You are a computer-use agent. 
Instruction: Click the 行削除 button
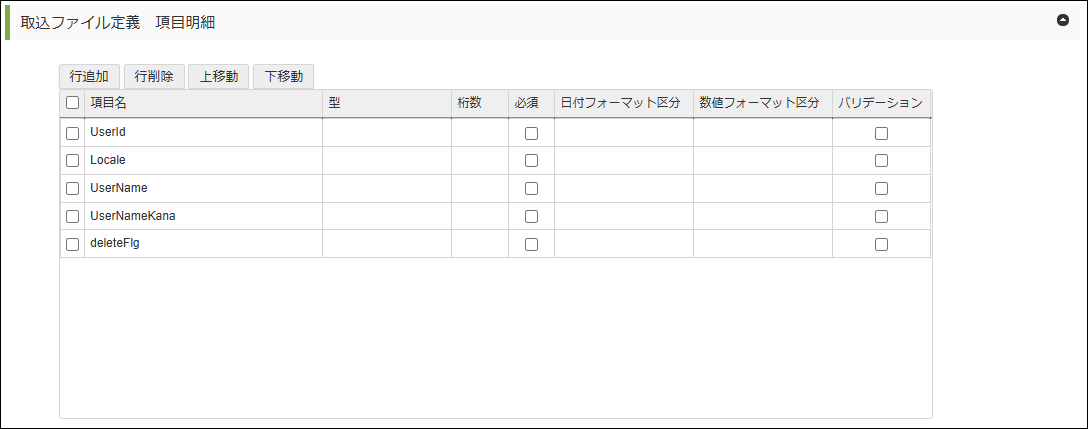point(154,77)
